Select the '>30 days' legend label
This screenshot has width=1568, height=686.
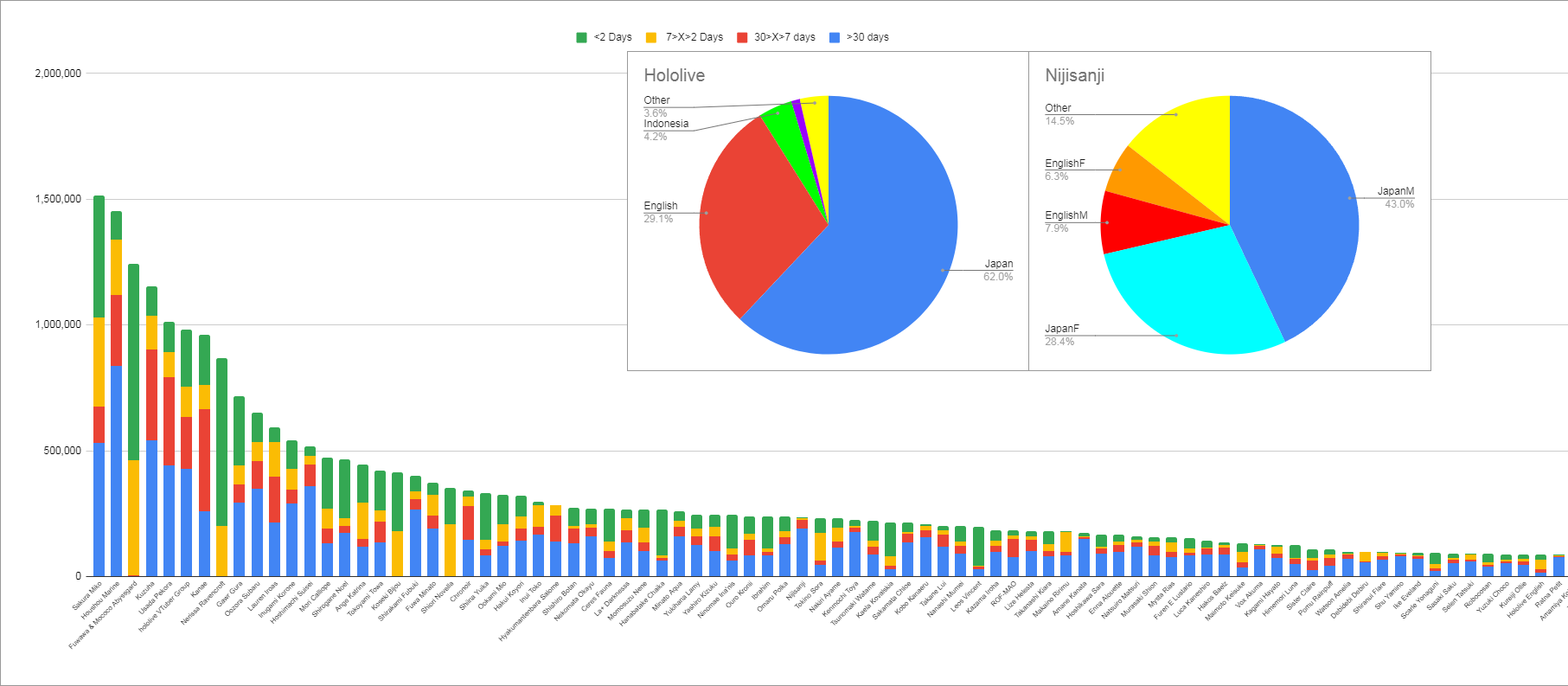[867, 37]
